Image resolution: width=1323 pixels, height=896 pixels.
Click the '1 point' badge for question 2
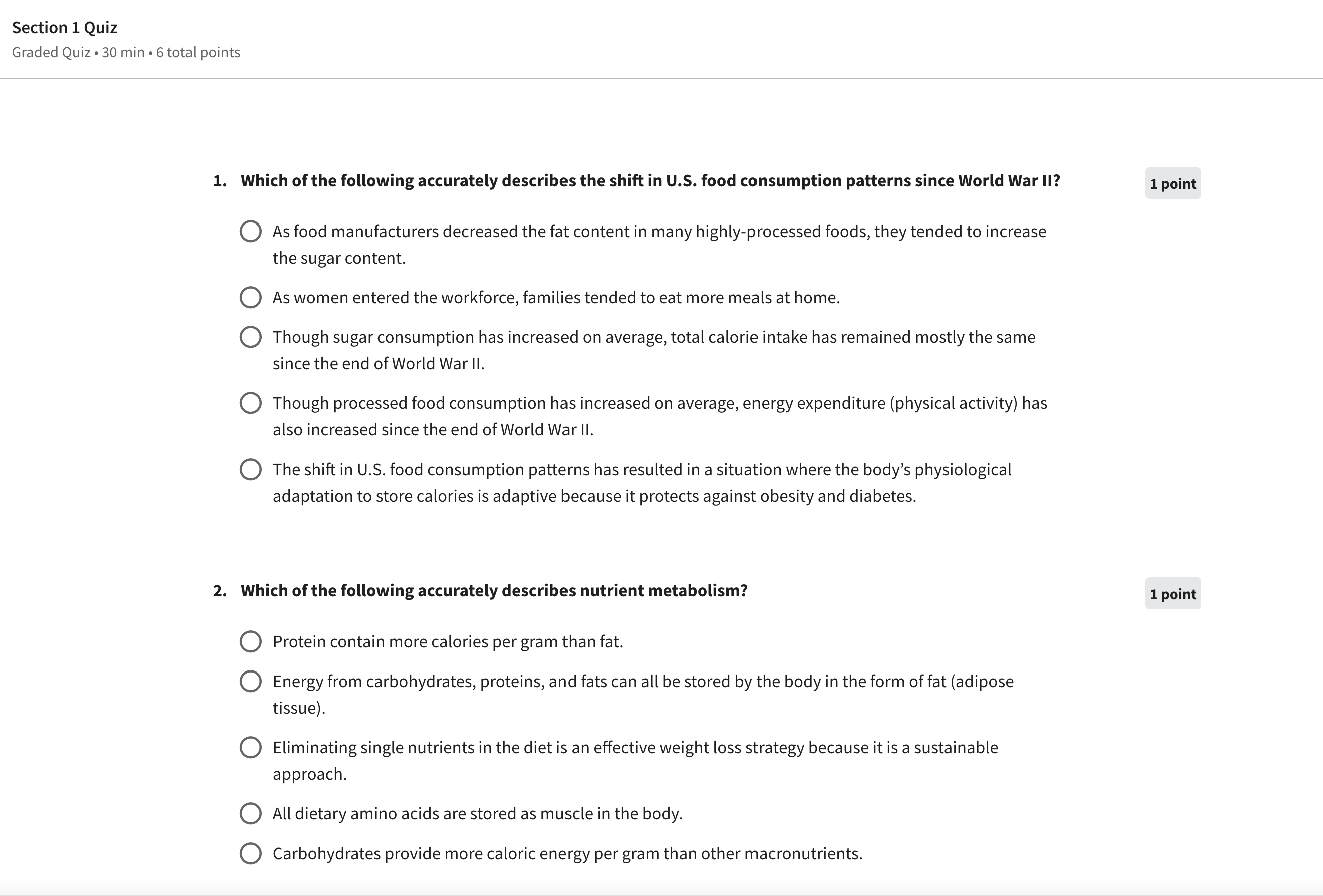(1172, 594)
